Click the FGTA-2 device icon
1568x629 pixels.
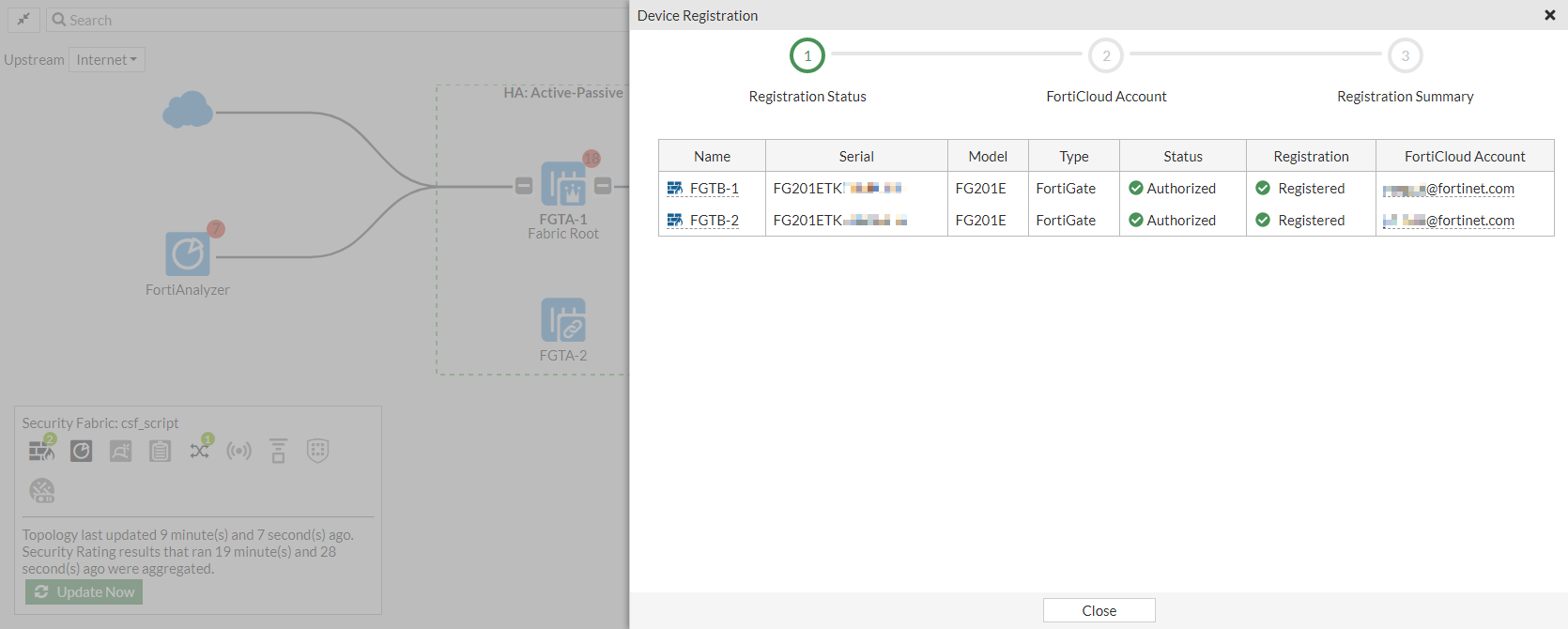click(x=563, y=320)
